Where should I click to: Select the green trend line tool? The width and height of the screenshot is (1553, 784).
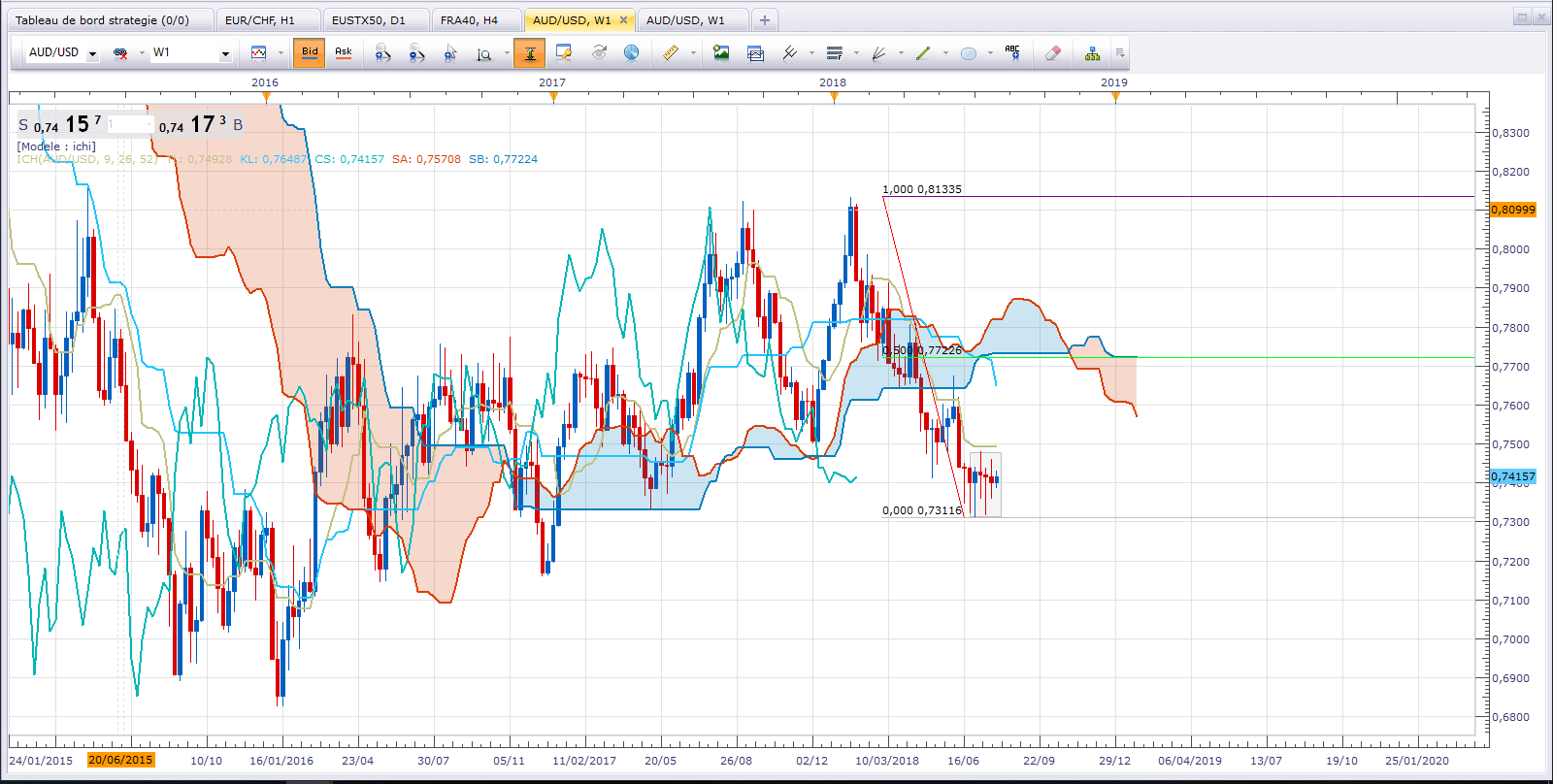(x=923, y=53)
